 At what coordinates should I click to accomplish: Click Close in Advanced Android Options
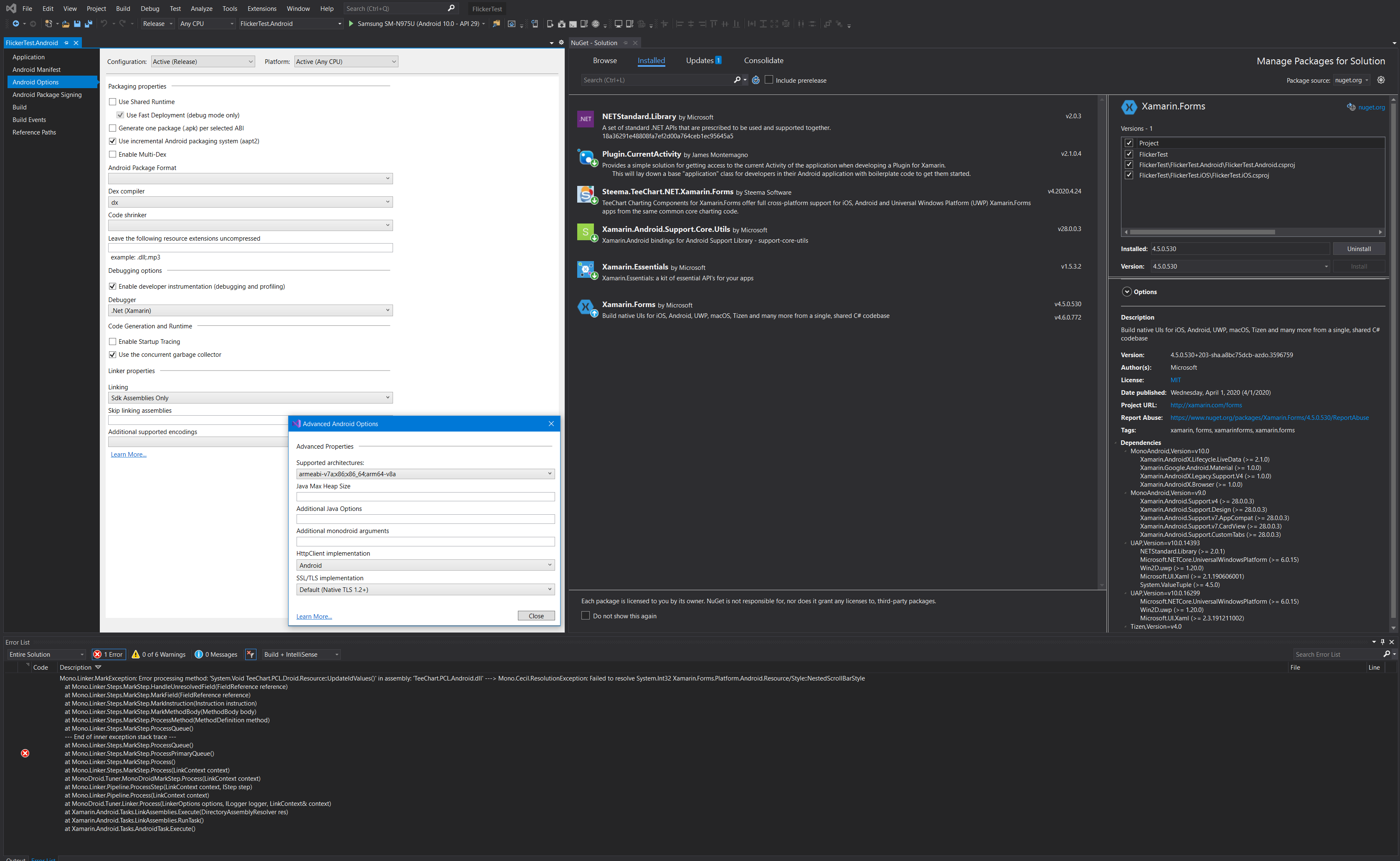click(x=536, y=616)
